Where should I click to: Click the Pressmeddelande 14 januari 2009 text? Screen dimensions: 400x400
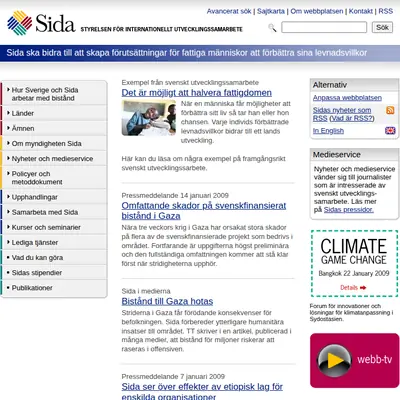click(x=175, y=195)
